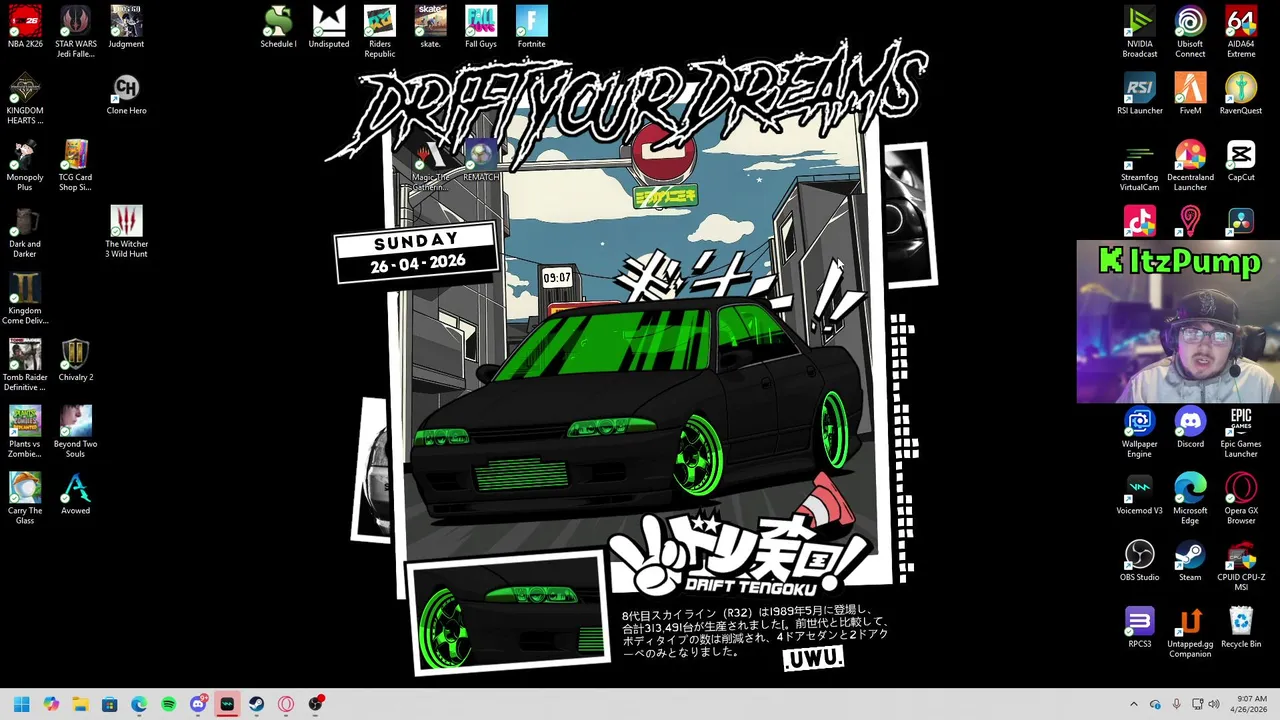Open File Explorer from the taskbar

80,704
